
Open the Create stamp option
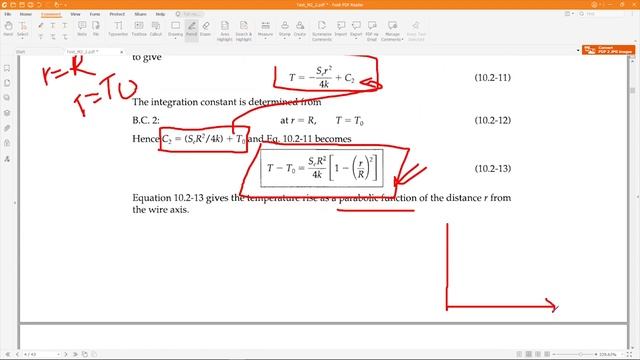point(300,28)
